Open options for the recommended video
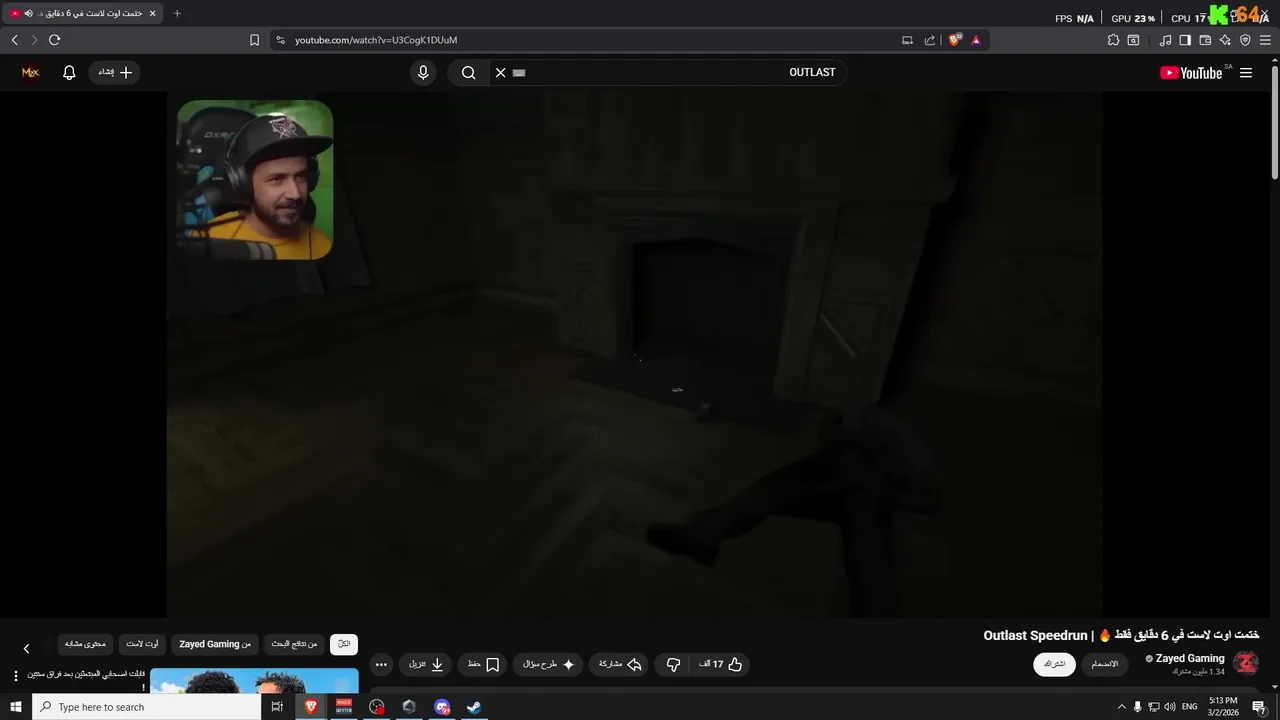The height and width of the screenshot is (720, 1280). (15, 677)
